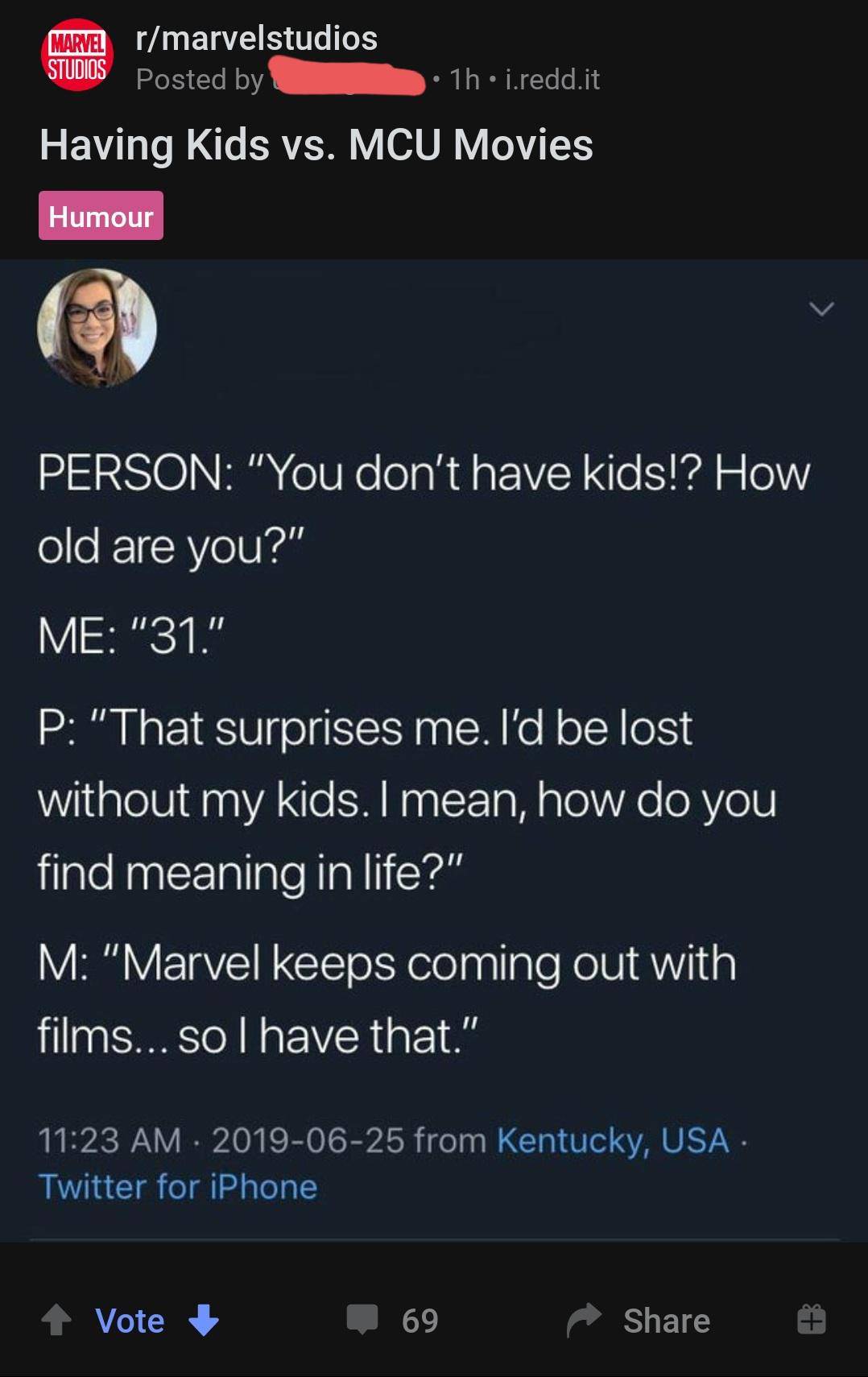This screenshot has width=868, height=1377.
Task: Go to the r/marvelstudios subreddit
Action: (x=257, y=38)
